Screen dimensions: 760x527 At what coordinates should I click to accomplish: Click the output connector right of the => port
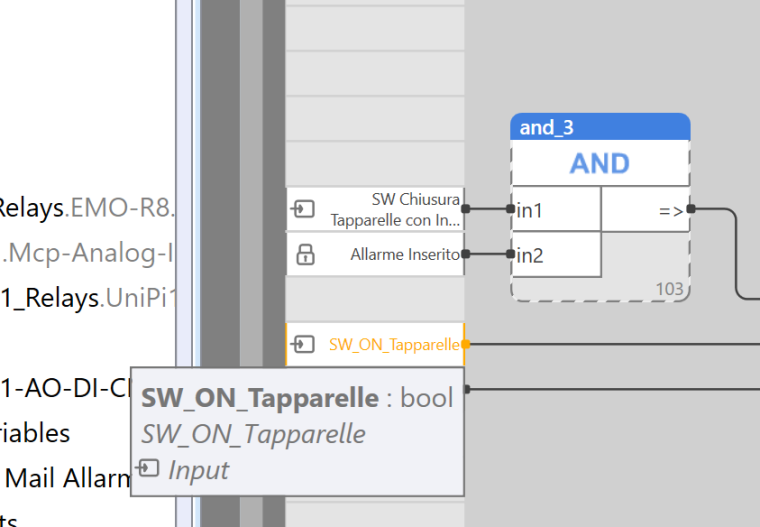[691, 209]
